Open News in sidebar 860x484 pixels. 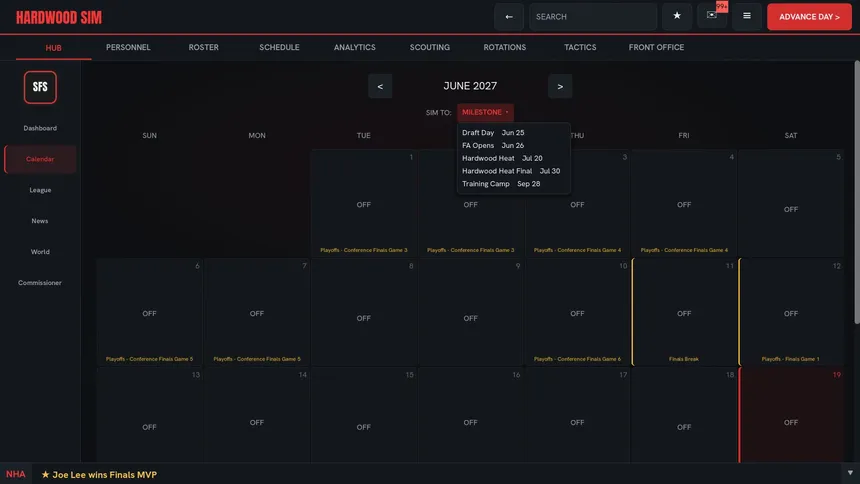pyautogui.click(x=40, y=221)
